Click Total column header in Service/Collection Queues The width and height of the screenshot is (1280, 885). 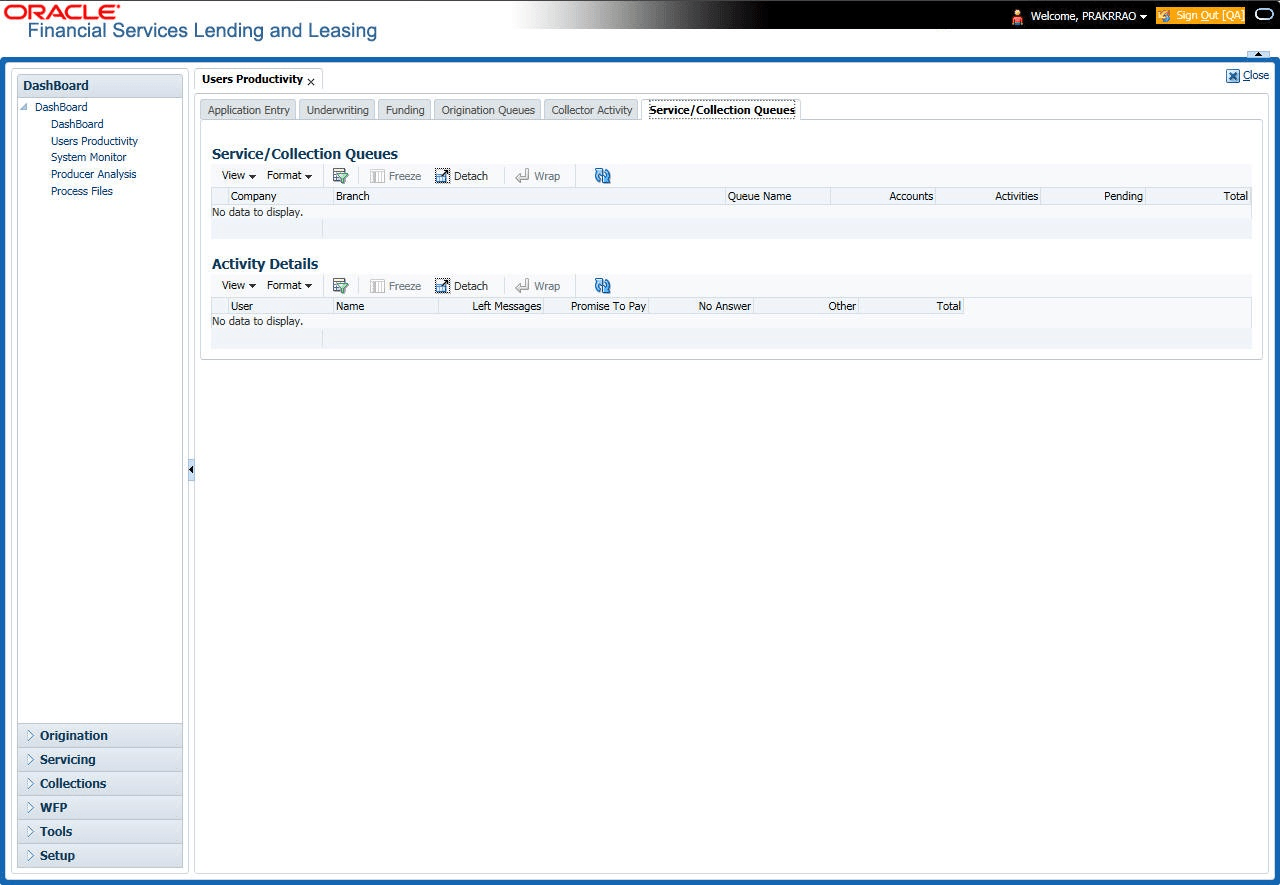point(1198,196)
